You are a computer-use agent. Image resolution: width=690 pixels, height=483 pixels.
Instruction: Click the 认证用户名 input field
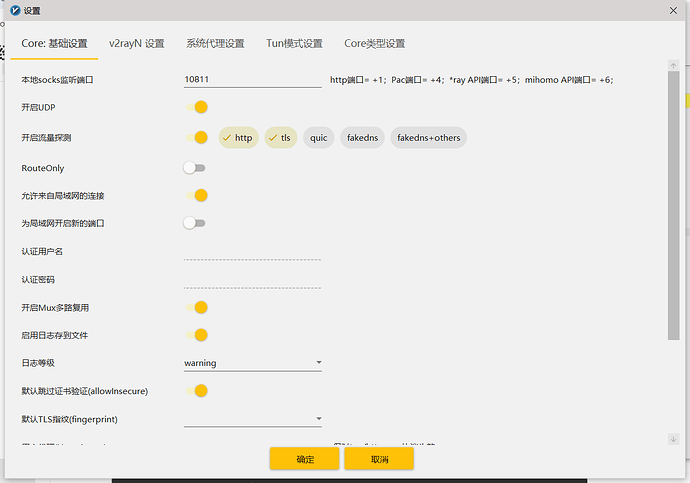pyautogui.click(x=253, y=252)
